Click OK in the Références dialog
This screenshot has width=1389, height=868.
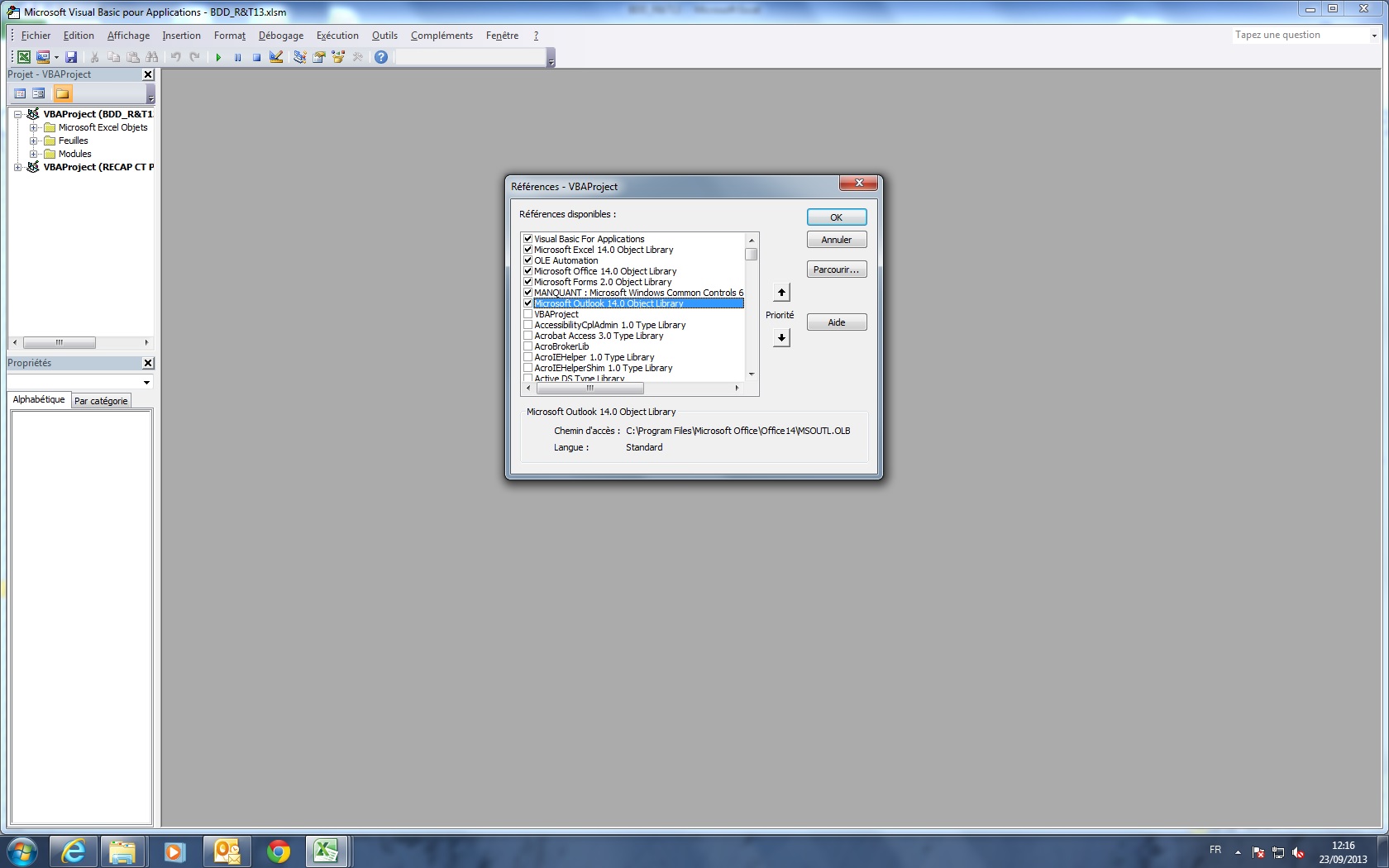(x=837, y=217)
